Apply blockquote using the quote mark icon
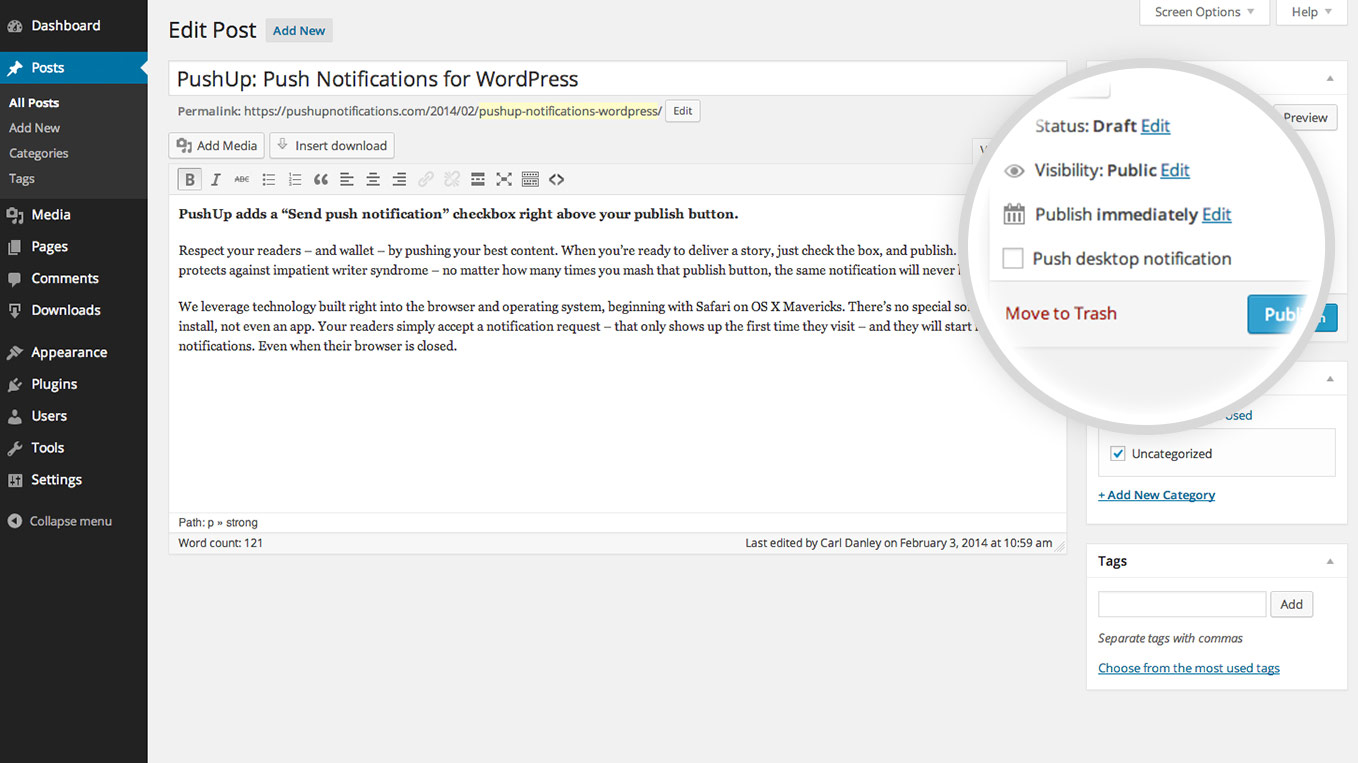 tap(321, 180)
